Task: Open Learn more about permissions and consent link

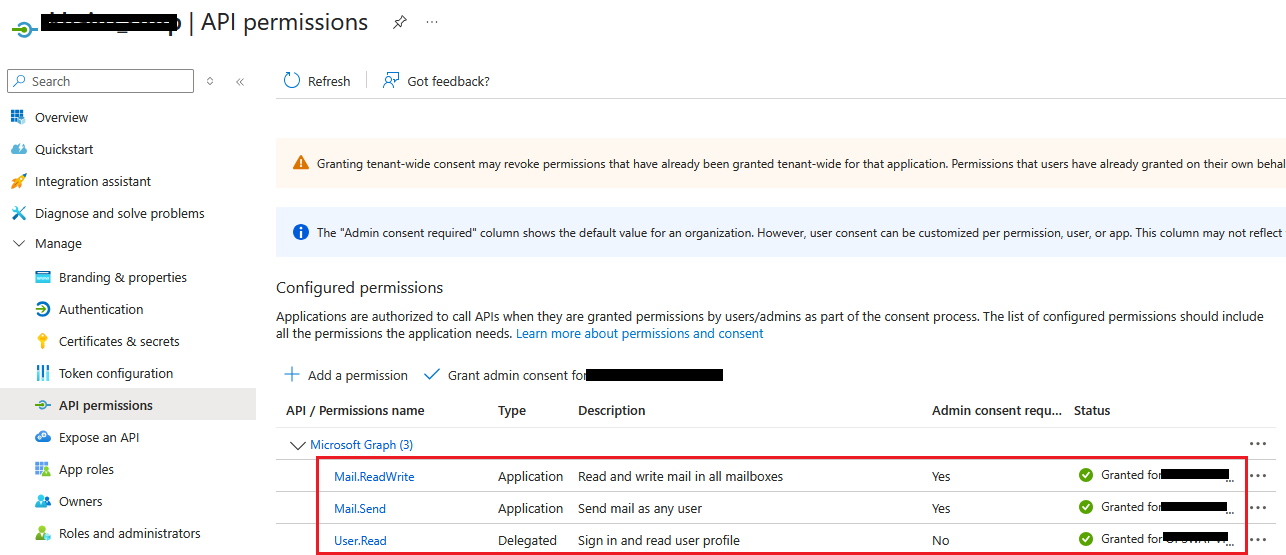Action: pyautogui.click(x=640, y=333)
